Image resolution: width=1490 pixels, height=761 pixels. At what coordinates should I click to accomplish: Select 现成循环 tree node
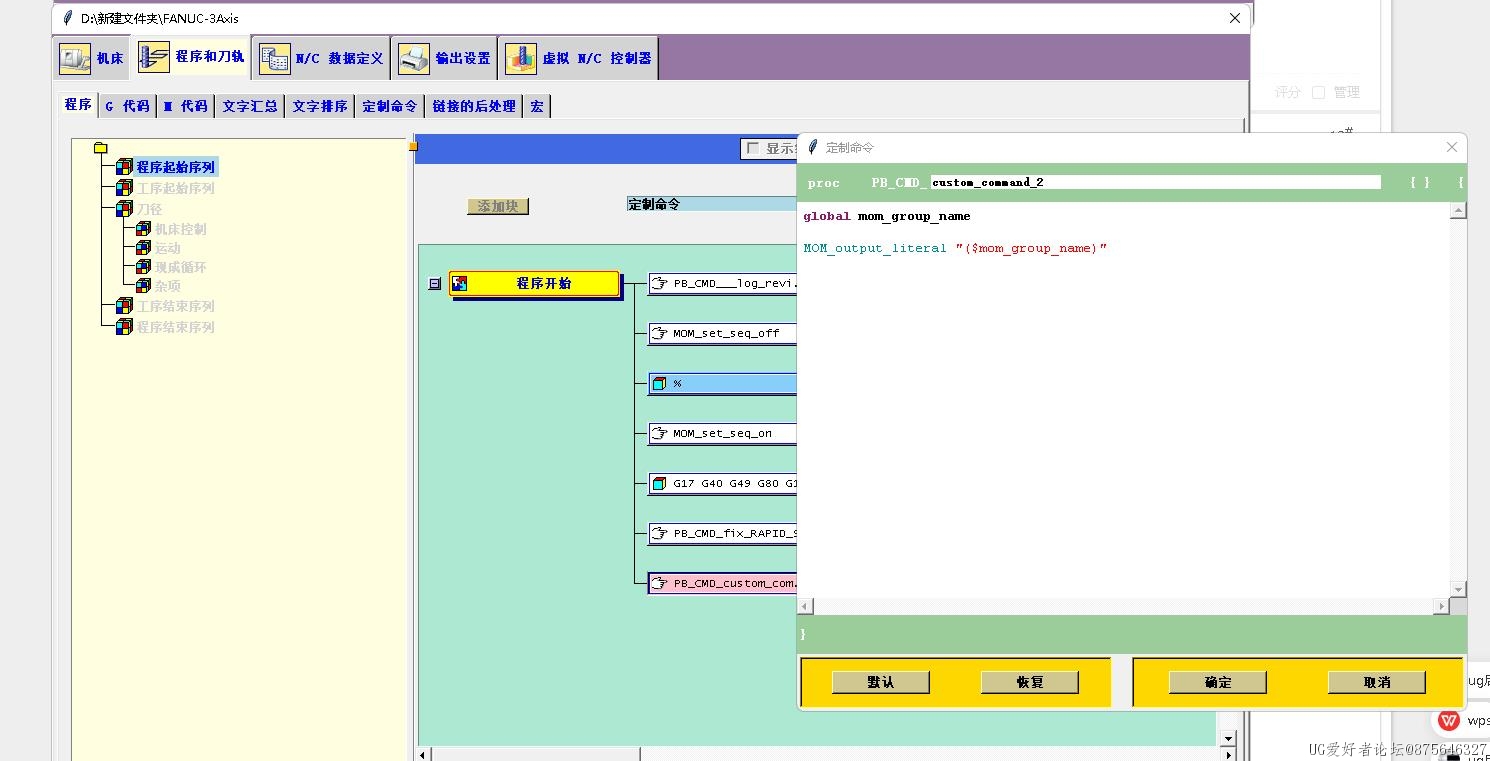click(180, 267)
